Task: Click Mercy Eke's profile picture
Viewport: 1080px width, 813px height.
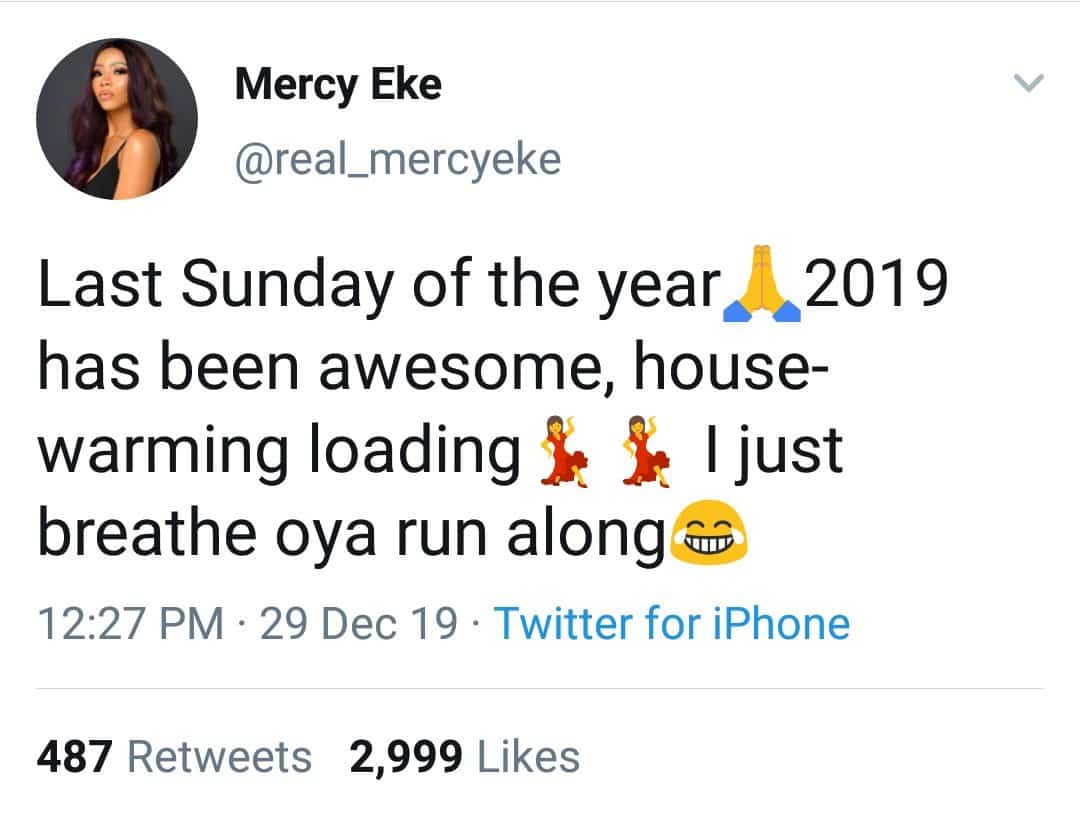Action: coord(117,118)
